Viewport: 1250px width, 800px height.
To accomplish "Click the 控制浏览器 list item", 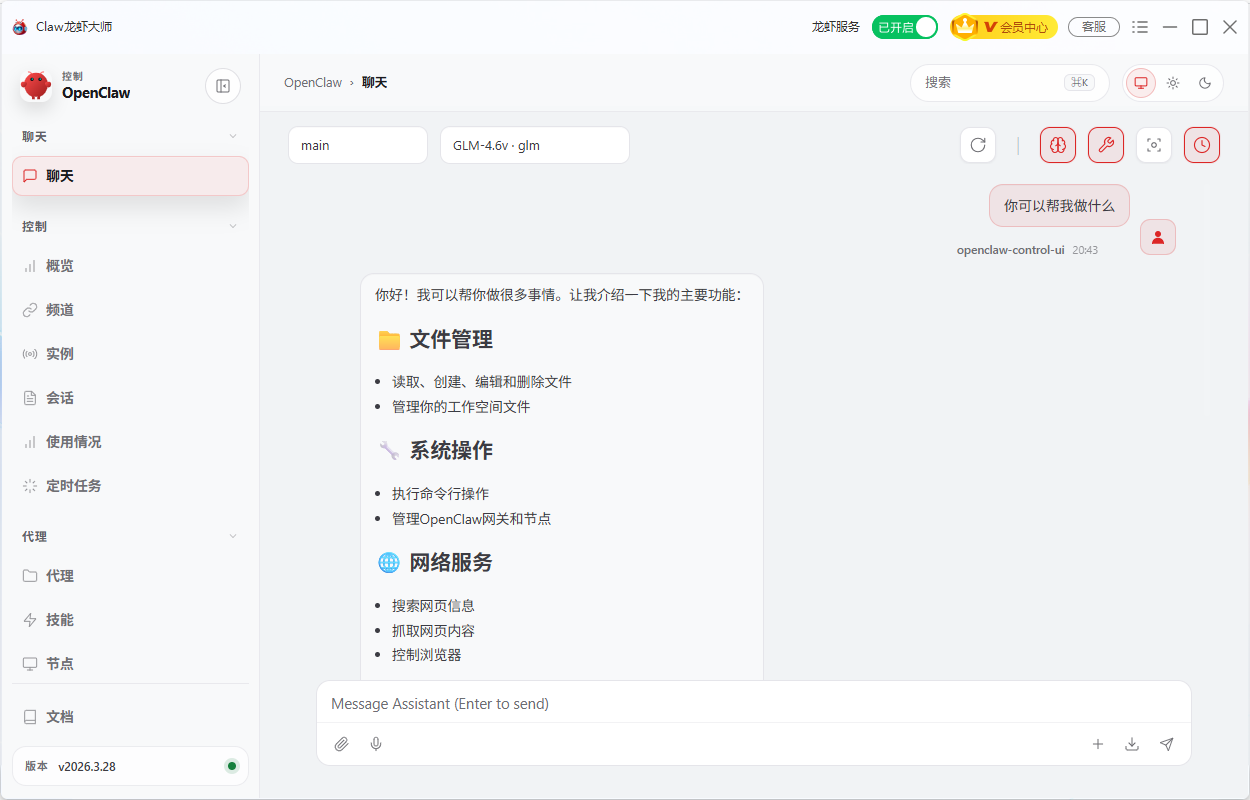I will click(x=427, y=655).
